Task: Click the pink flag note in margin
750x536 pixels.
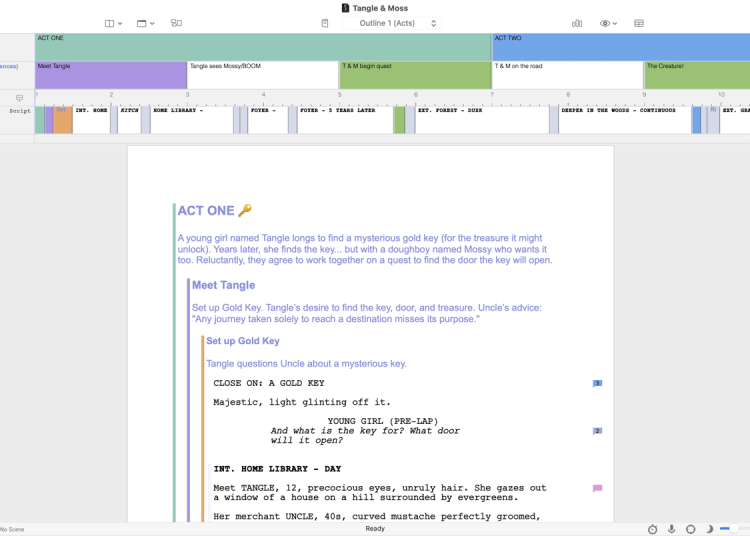Action: click(x=598, y=488)
